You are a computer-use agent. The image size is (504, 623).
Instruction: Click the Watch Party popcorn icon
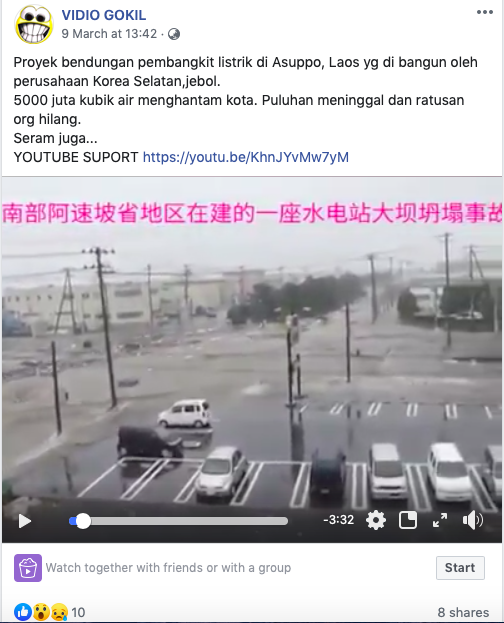(28, 568)
